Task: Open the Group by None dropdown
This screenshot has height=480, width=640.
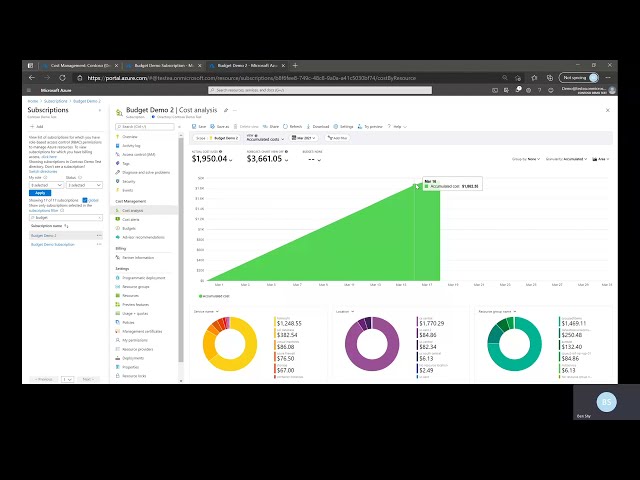Action: click(526, 159)
